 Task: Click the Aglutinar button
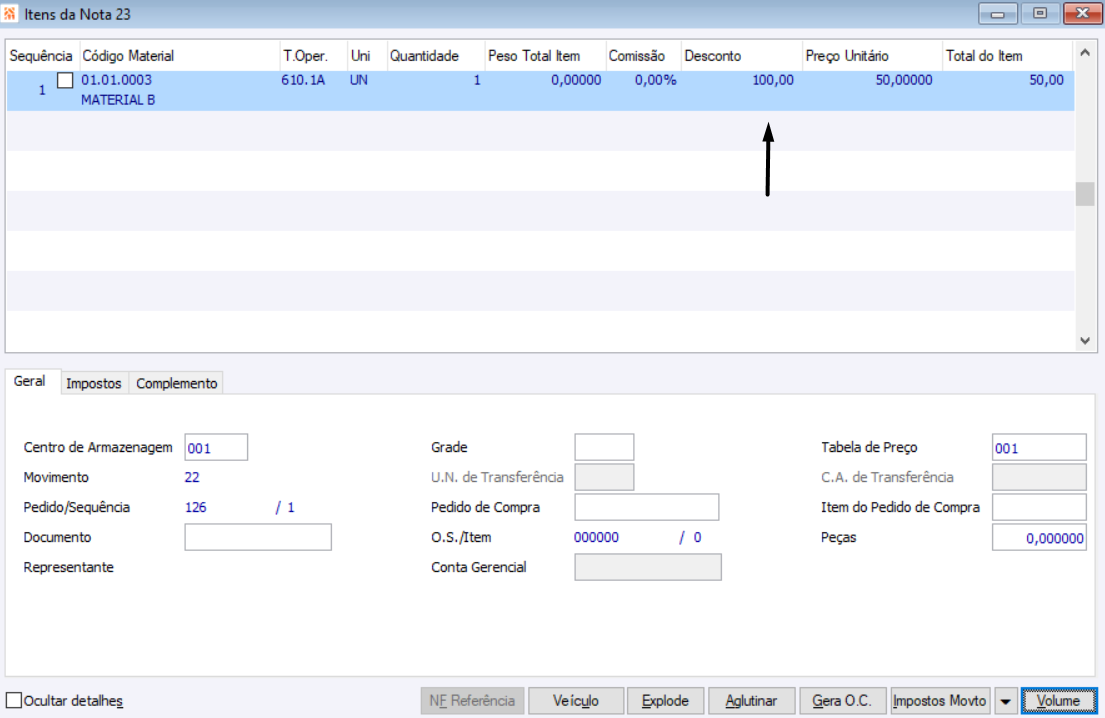pos(751,701)
